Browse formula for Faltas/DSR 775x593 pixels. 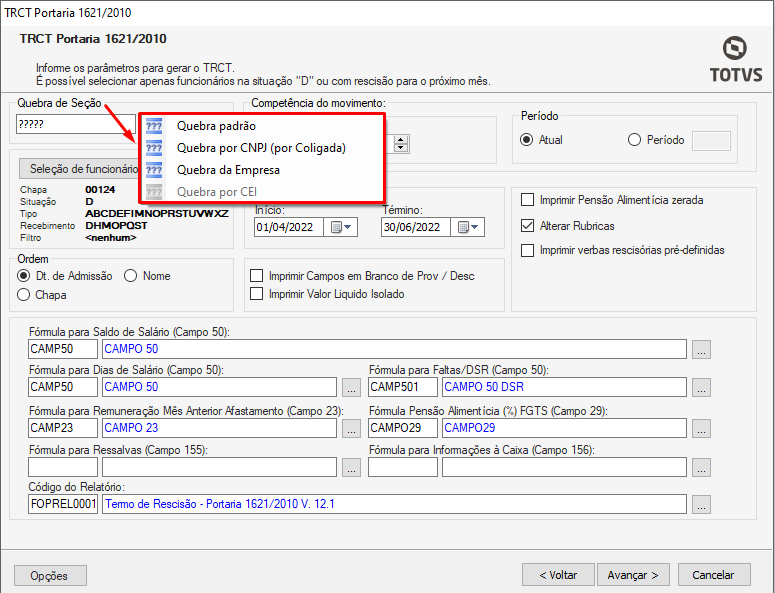[x=701, y=387]
